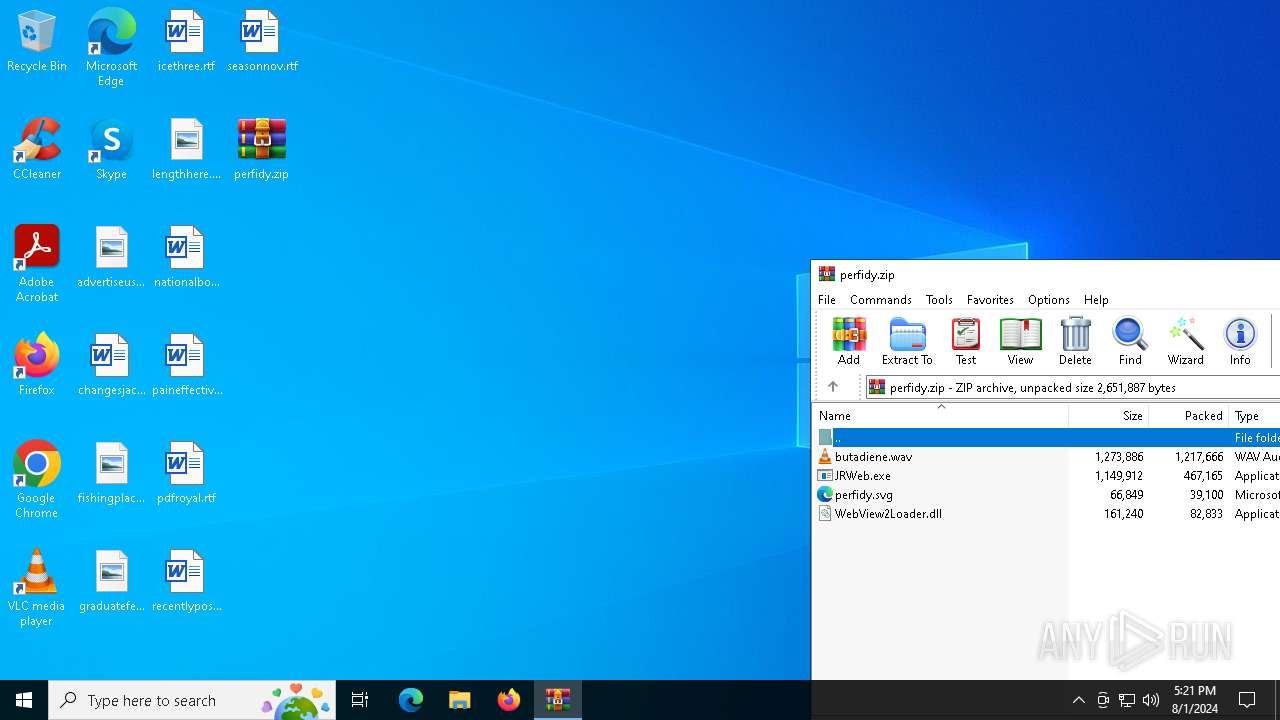Select the lengthhere image file on the desktop
The width and height of the screenshot is (1280, 720).
[x=186, y=149]
